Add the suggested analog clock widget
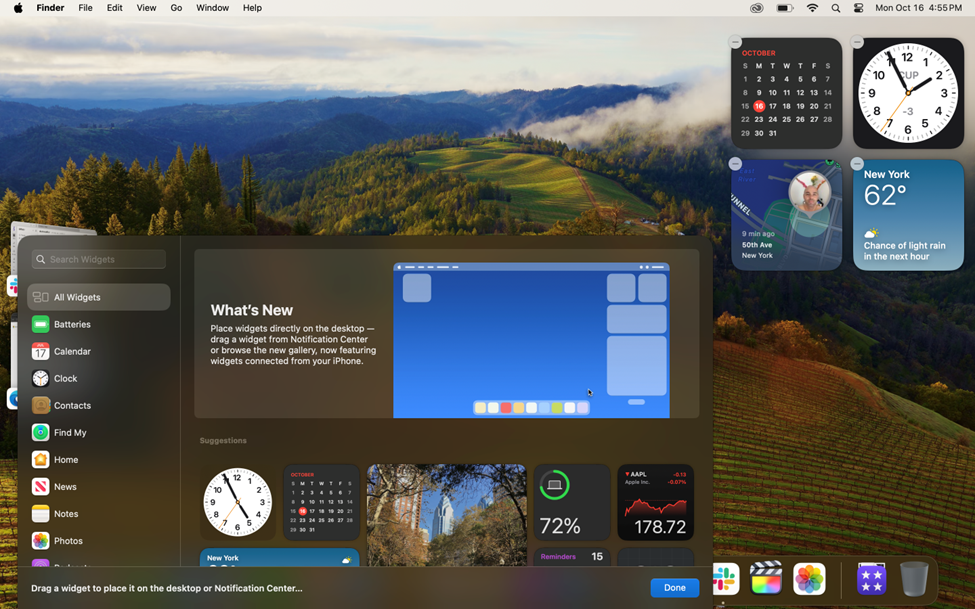The height and width of the screenshot is (609, 975). point(238,502)
